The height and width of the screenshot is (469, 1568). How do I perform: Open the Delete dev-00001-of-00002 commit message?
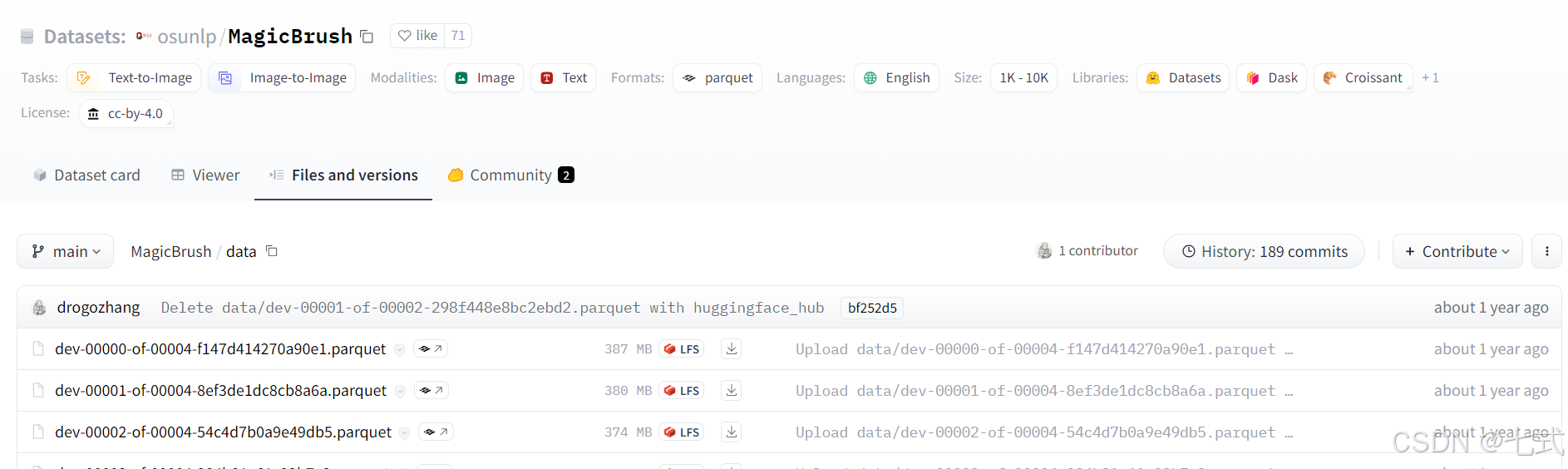[x=492, y=309]
